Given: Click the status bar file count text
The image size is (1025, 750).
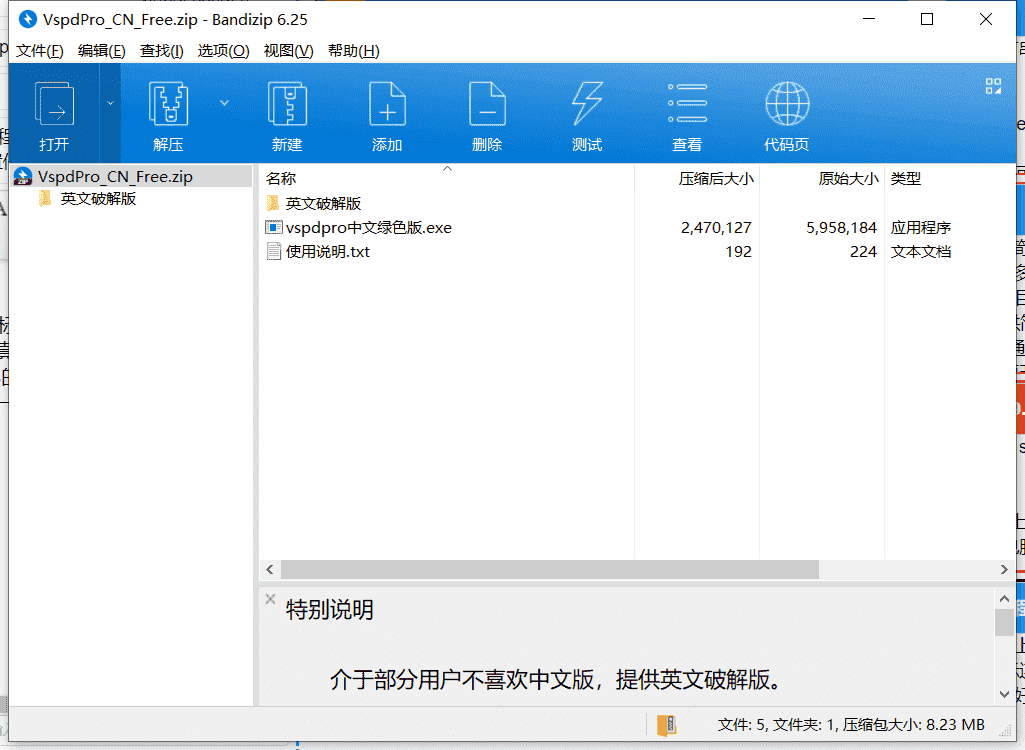Looking at the screenshot, I should click(850, 724).
